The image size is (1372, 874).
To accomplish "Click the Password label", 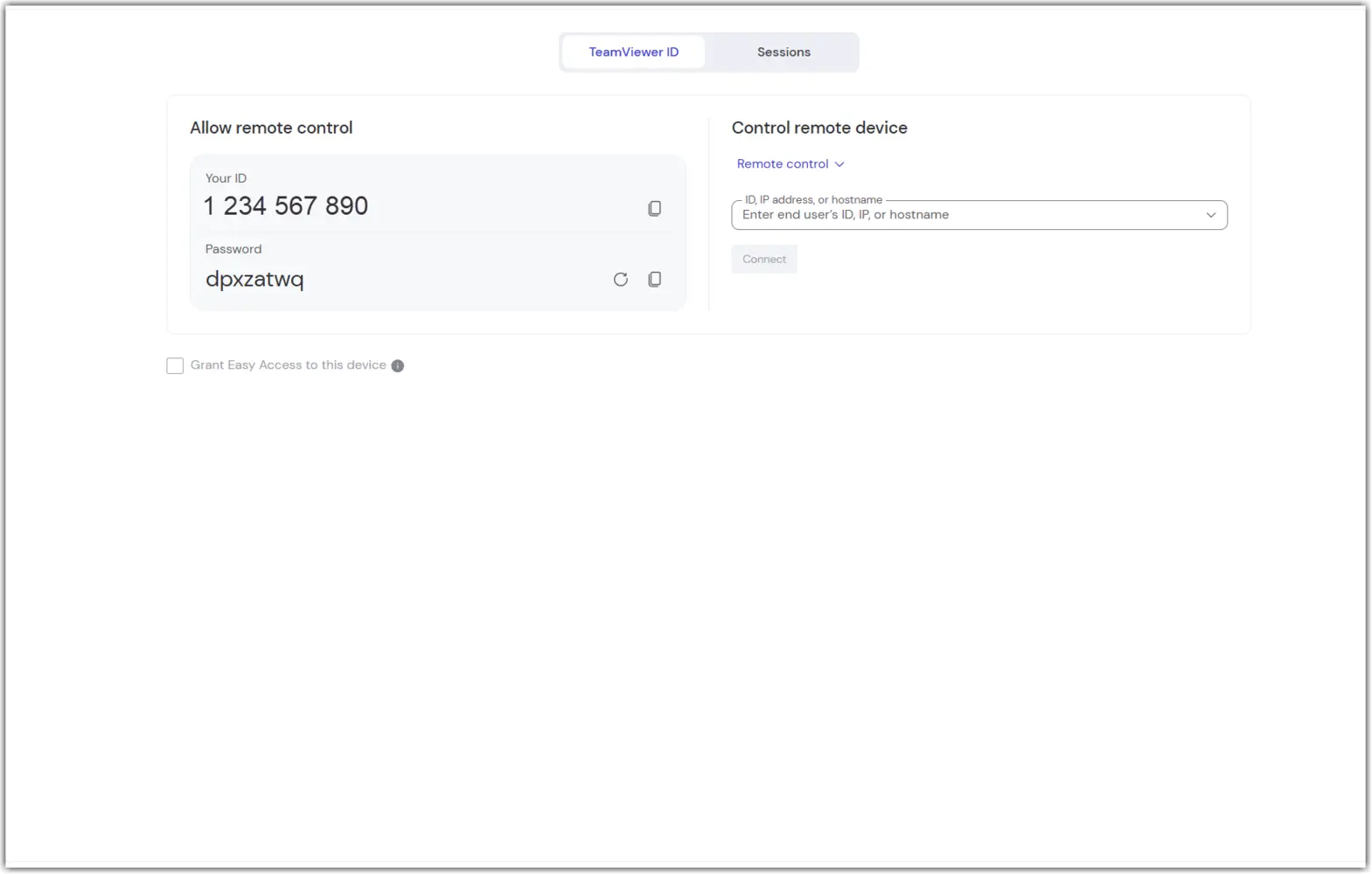I will click(233, 249).
